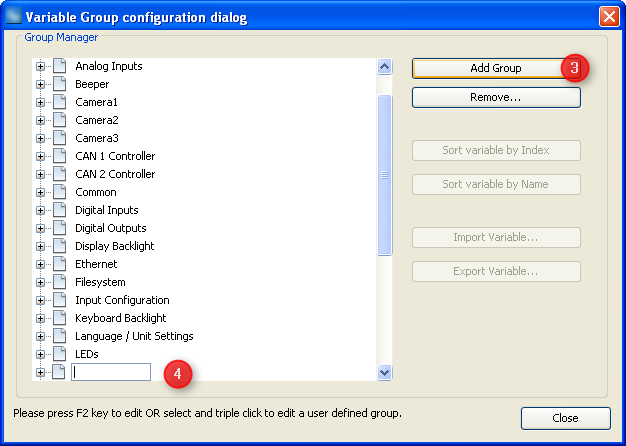The image size is (626, 446).
Task: Click the Camera1 document icon
Action: (58, 102)
